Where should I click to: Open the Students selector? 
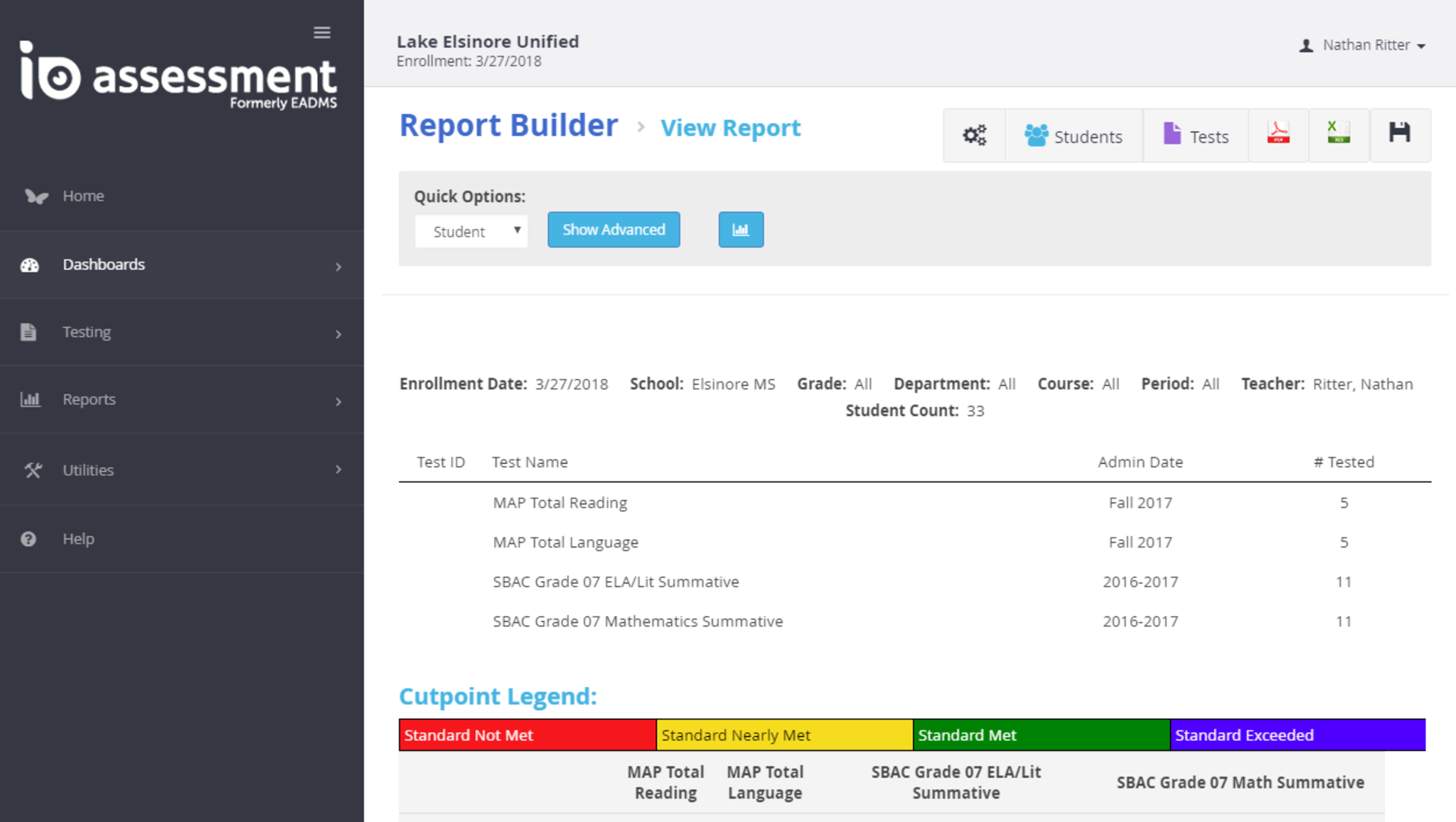[x=1073, y=136]
